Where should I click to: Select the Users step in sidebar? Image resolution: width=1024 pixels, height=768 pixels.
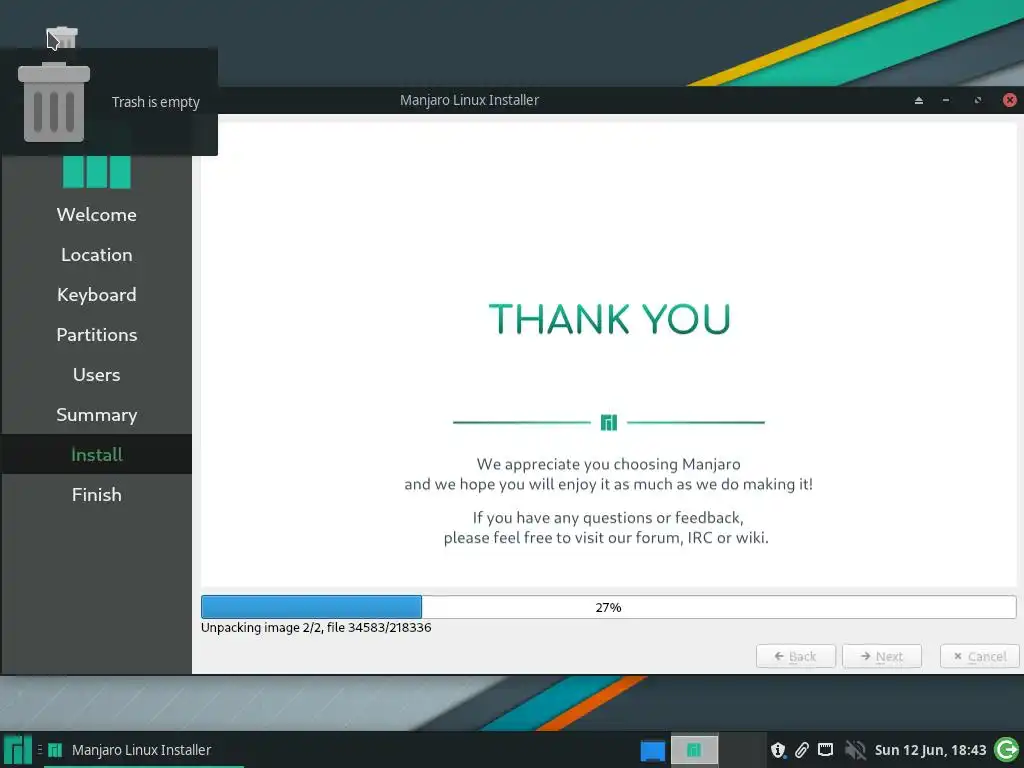97,374
